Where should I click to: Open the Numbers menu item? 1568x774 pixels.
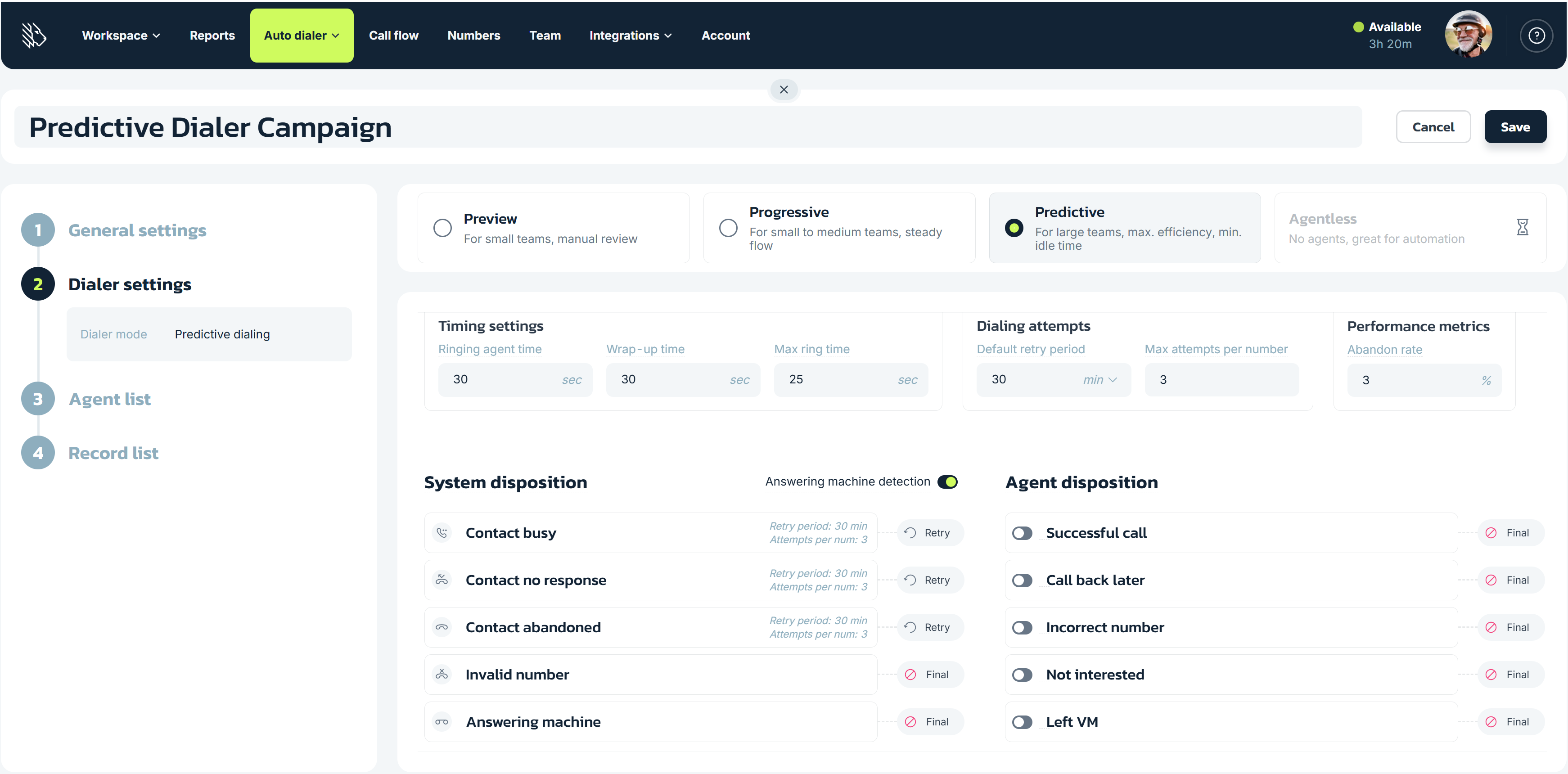473,35
